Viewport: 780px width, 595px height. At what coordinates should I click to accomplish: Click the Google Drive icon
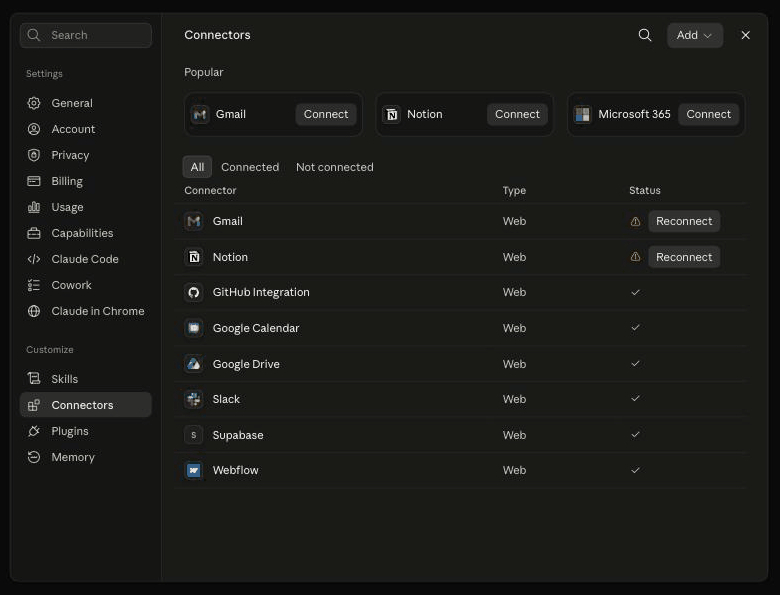coord(194,364)
